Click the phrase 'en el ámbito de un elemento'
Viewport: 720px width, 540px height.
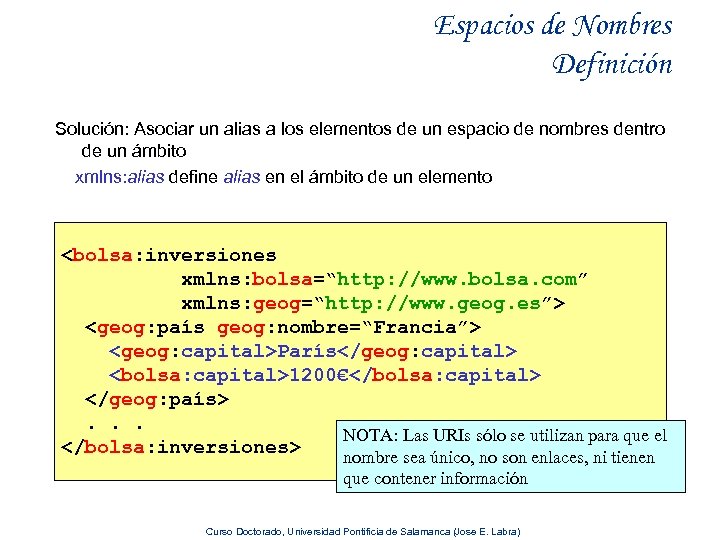point(379,177)
